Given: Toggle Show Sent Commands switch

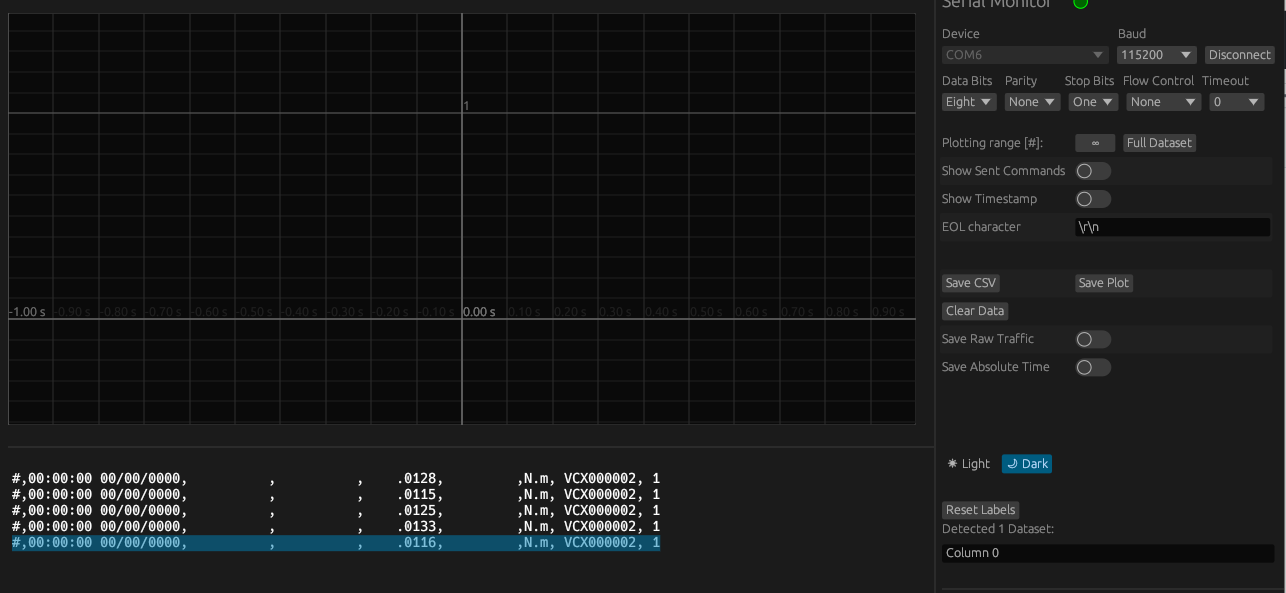Looking at the screenshot, I should [1093, 171].
